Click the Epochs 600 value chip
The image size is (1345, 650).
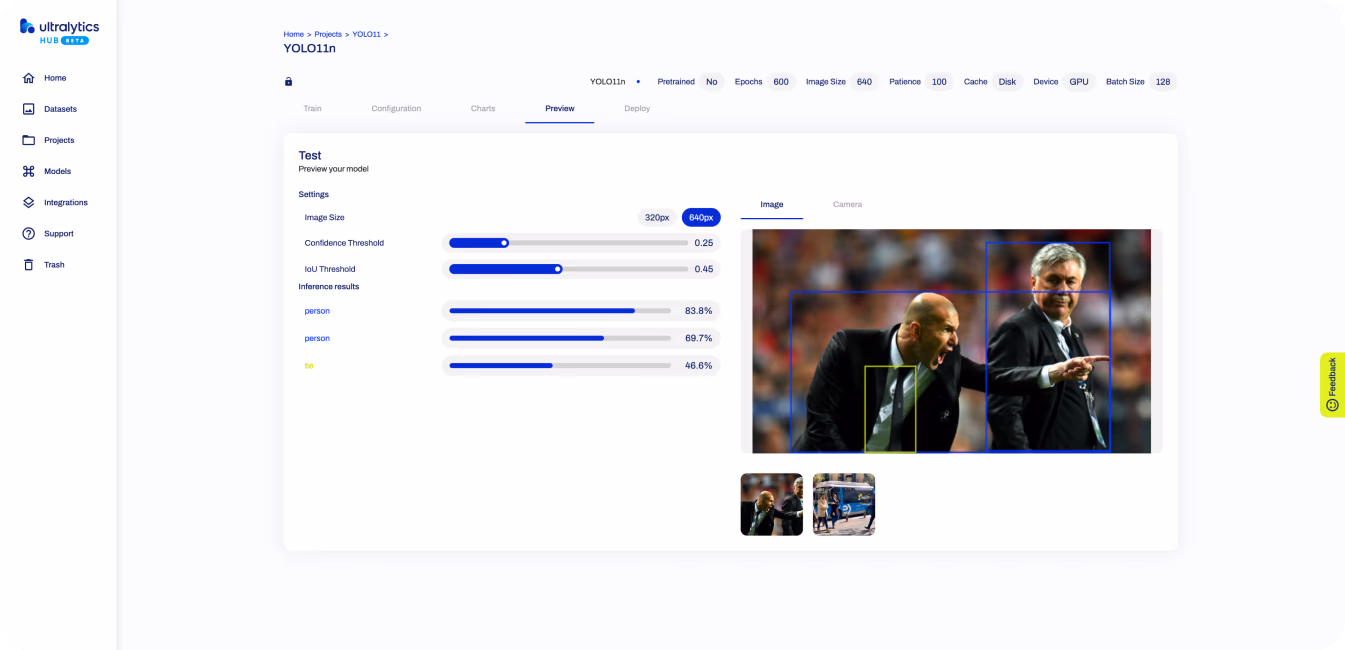pos(781,82)
